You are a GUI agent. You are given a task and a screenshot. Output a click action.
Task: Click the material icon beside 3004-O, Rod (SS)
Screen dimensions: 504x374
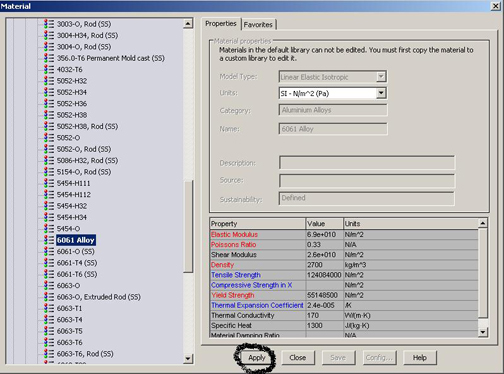[x=49, y=47]
